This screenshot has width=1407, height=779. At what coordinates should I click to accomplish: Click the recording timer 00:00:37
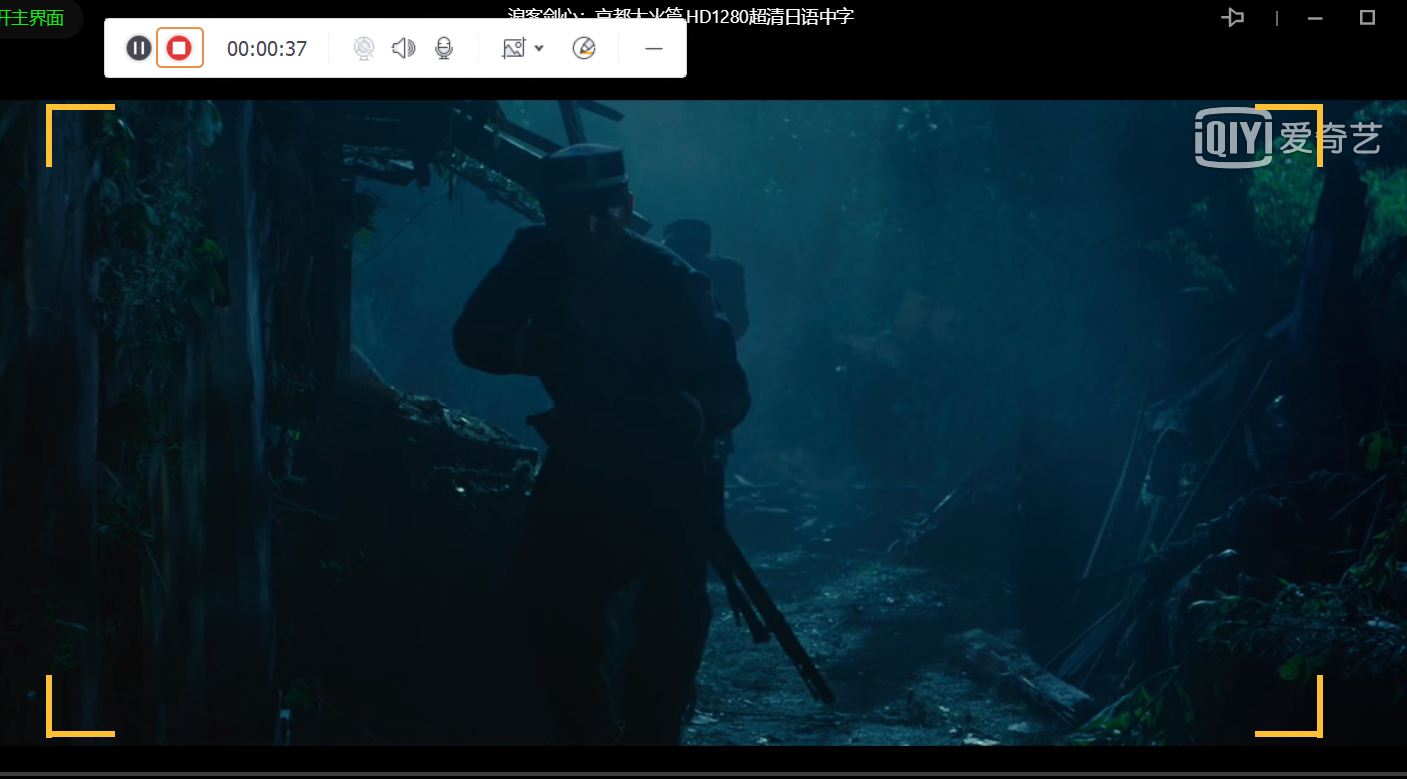[267, 48]
